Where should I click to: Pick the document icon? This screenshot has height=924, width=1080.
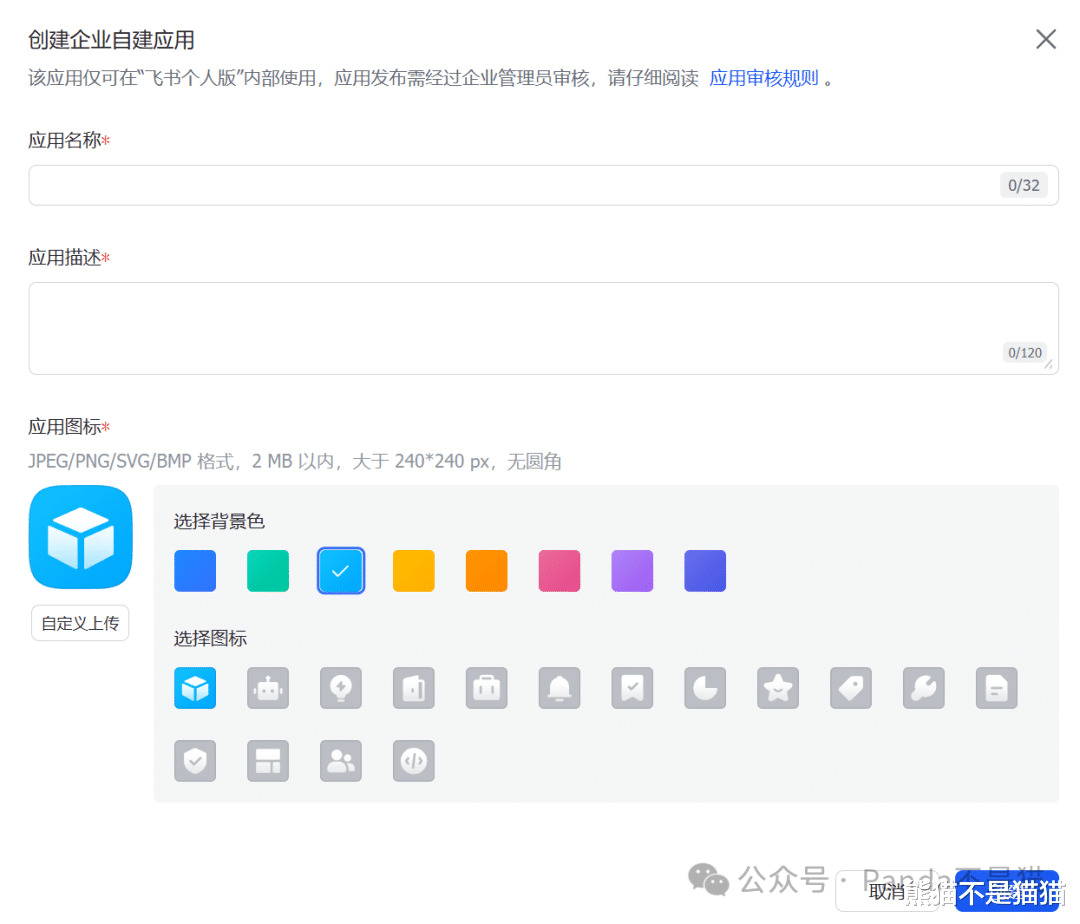coord(997,688)
